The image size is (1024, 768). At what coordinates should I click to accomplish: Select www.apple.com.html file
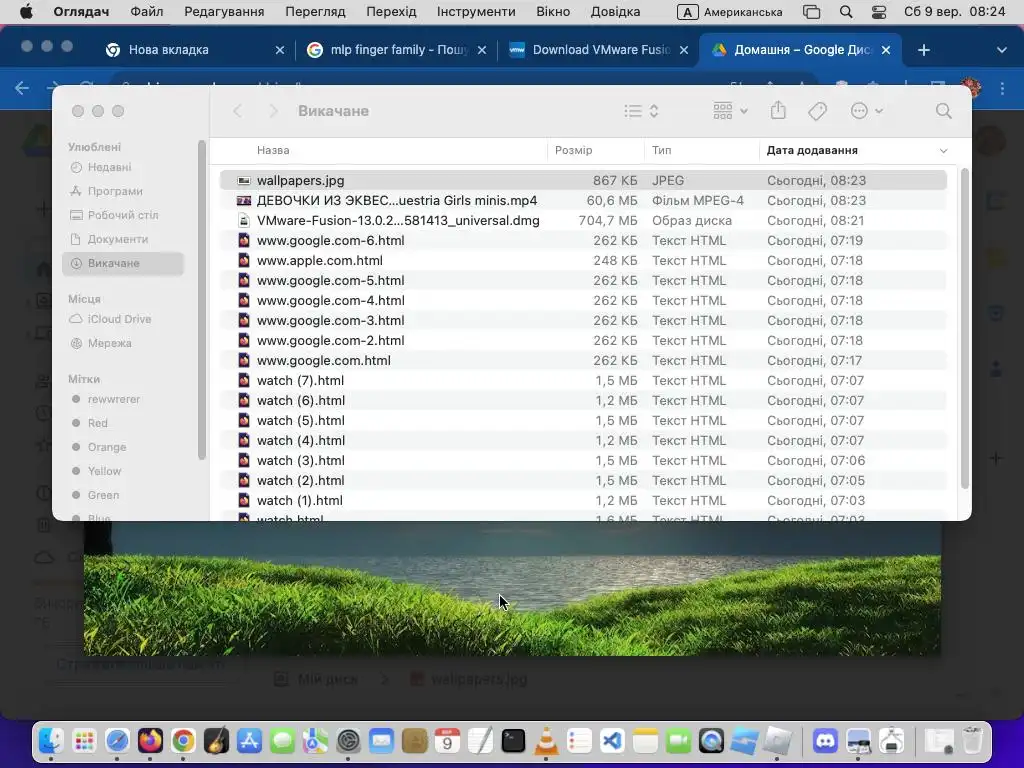[583, 261]
